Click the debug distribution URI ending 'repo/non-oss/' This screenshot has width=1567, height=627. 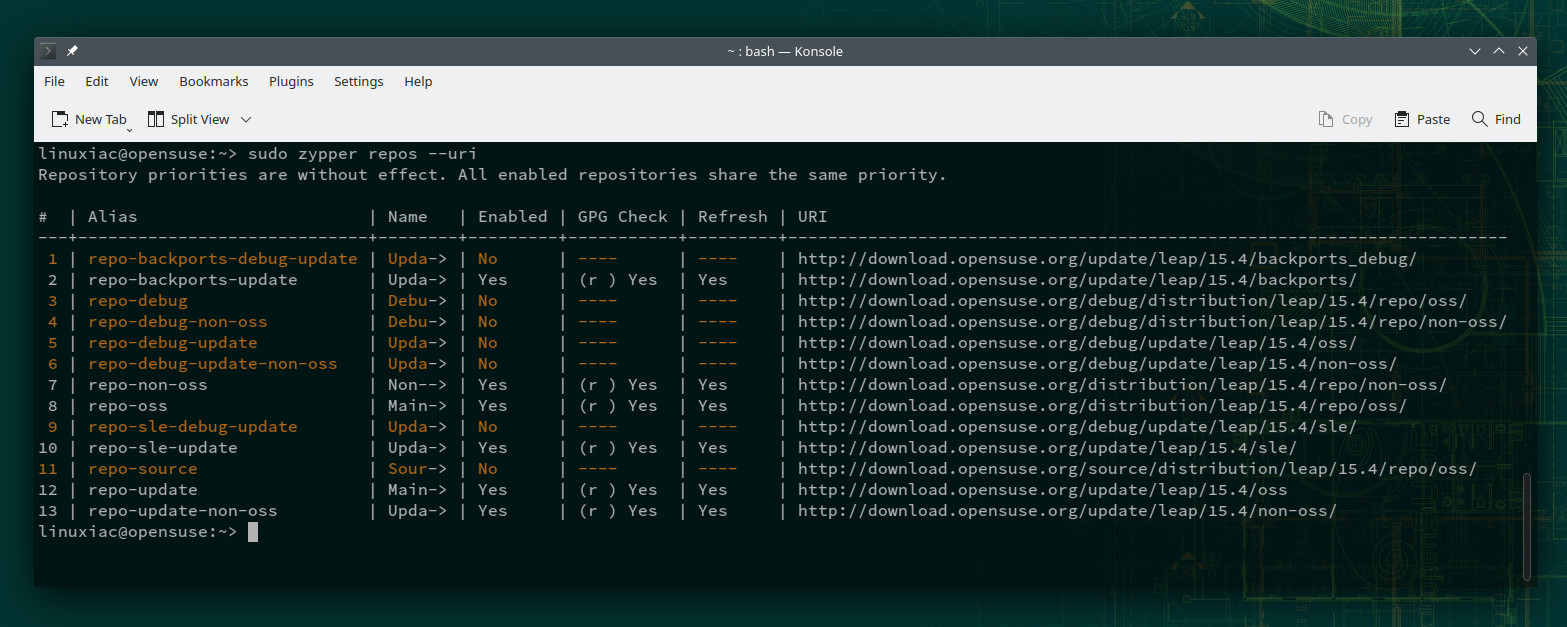click(x=1152, y=321)
